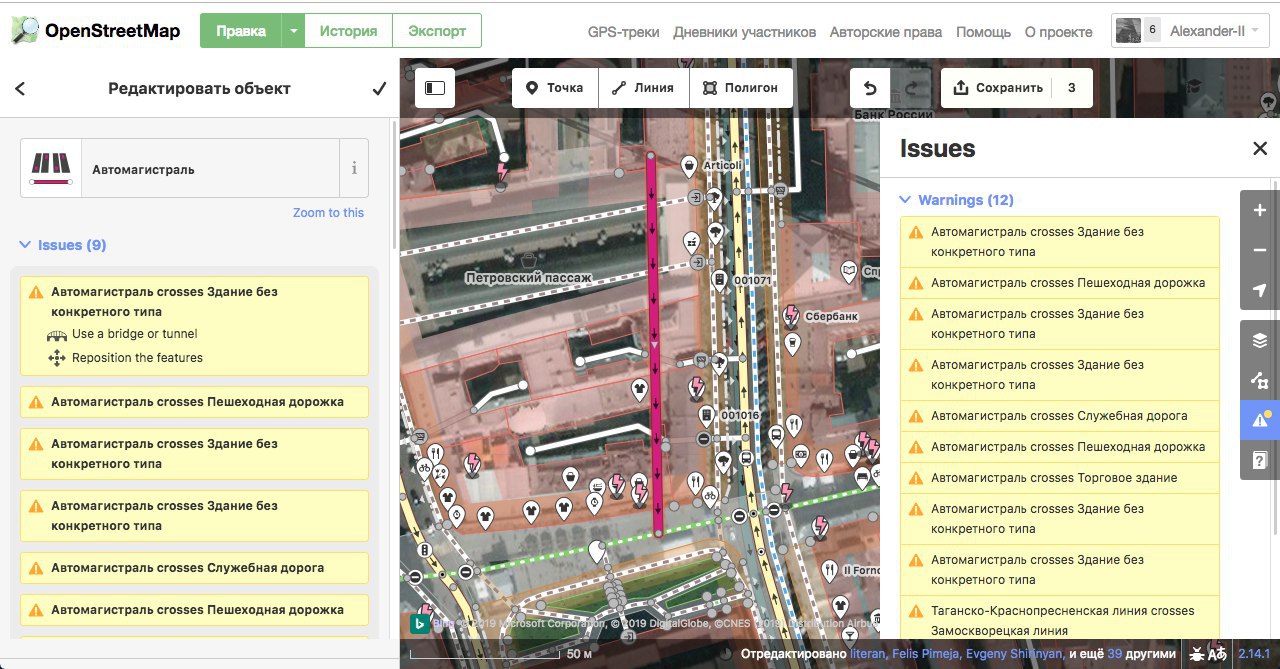Screen dimensions: 1280x669
Task: Confirm editing with the checkmark icon
Action: coord(379,89)
